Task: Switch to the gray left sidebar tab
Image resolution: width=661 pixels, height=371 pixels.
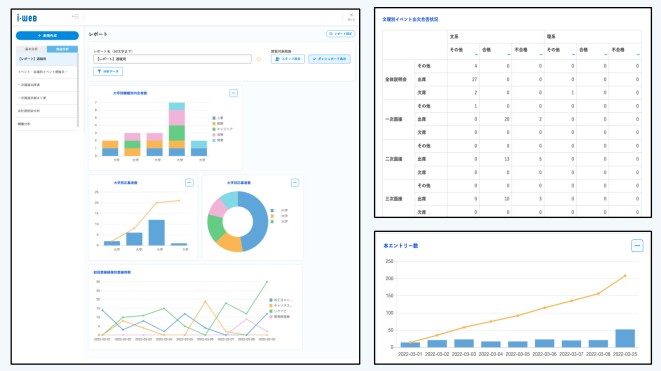Action: (31, 49)
